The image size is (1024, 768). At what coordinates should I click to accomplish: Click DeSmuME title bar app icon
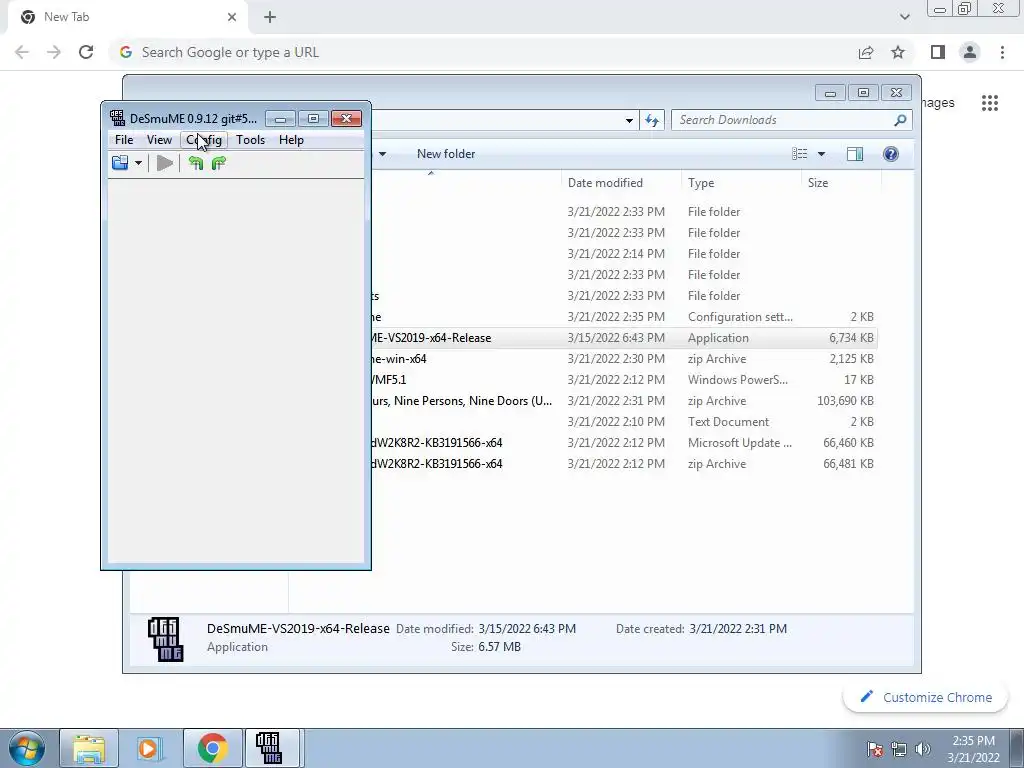[x=118, y=118]
